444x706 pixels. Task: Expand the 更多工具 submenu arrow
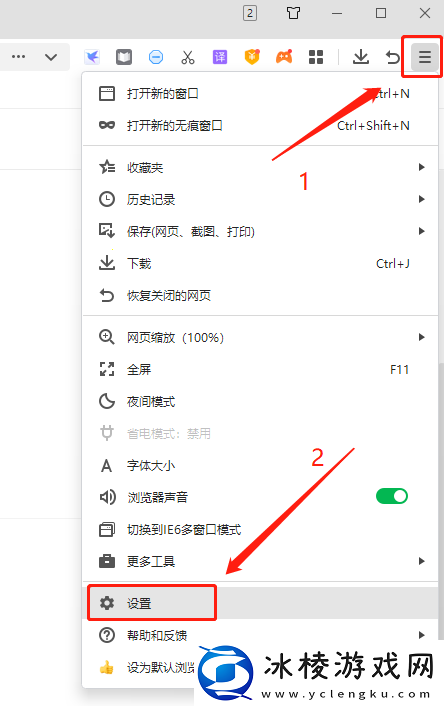pos(421,561)
